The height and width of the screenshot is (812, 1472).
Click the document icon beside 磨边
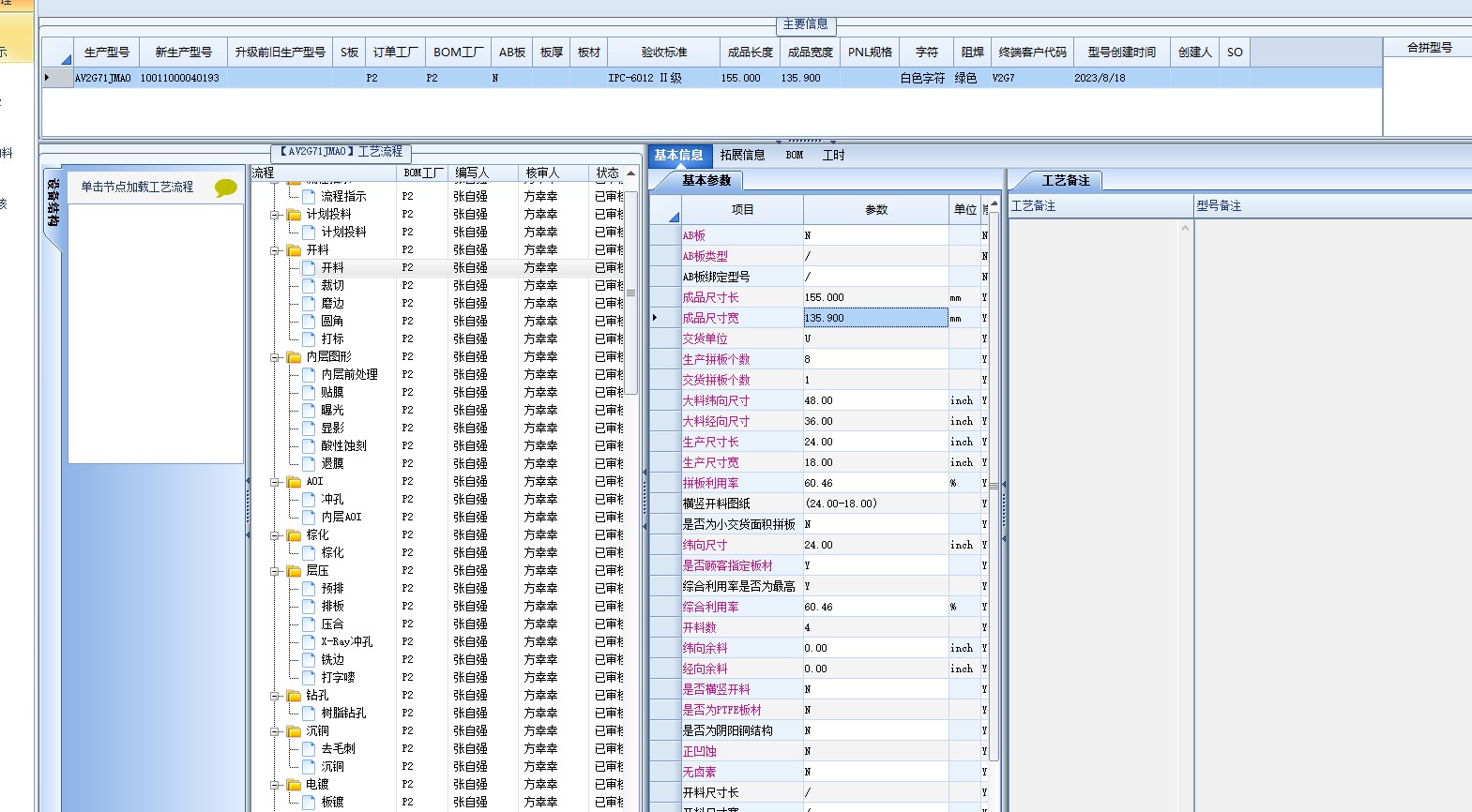point(309,303)
